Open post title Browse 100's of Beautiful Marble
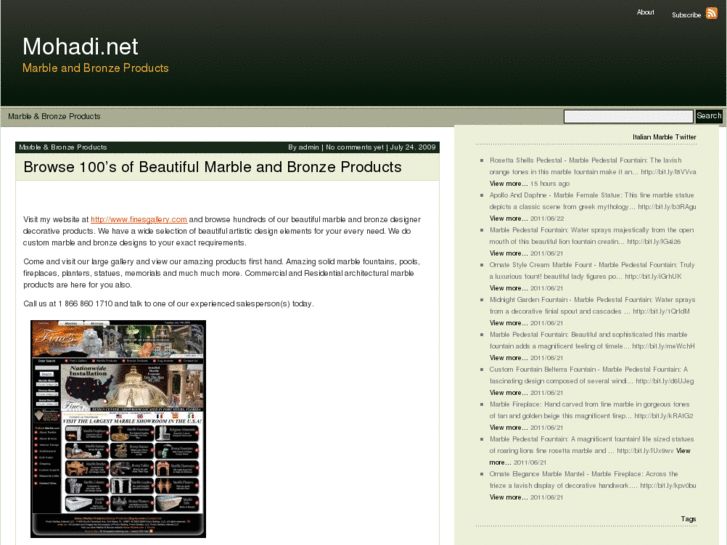 212,167
